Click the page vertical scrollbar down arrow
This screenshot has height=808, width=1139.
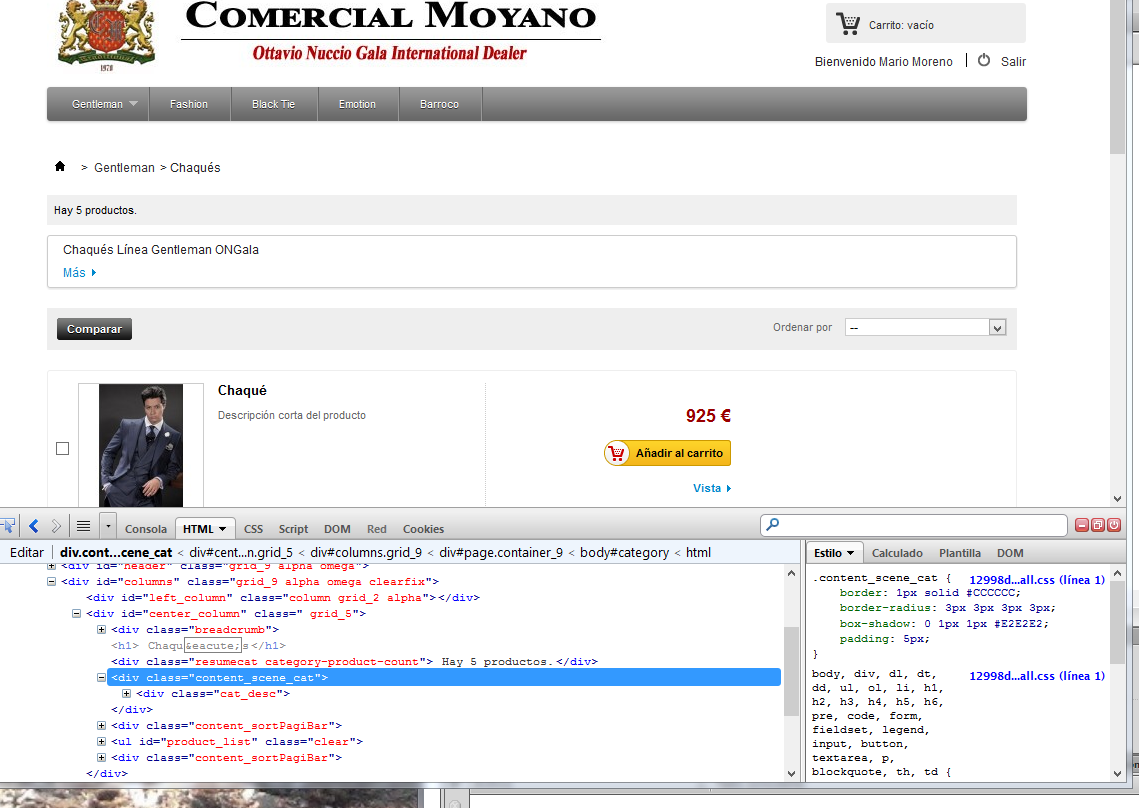[1117, 498]
